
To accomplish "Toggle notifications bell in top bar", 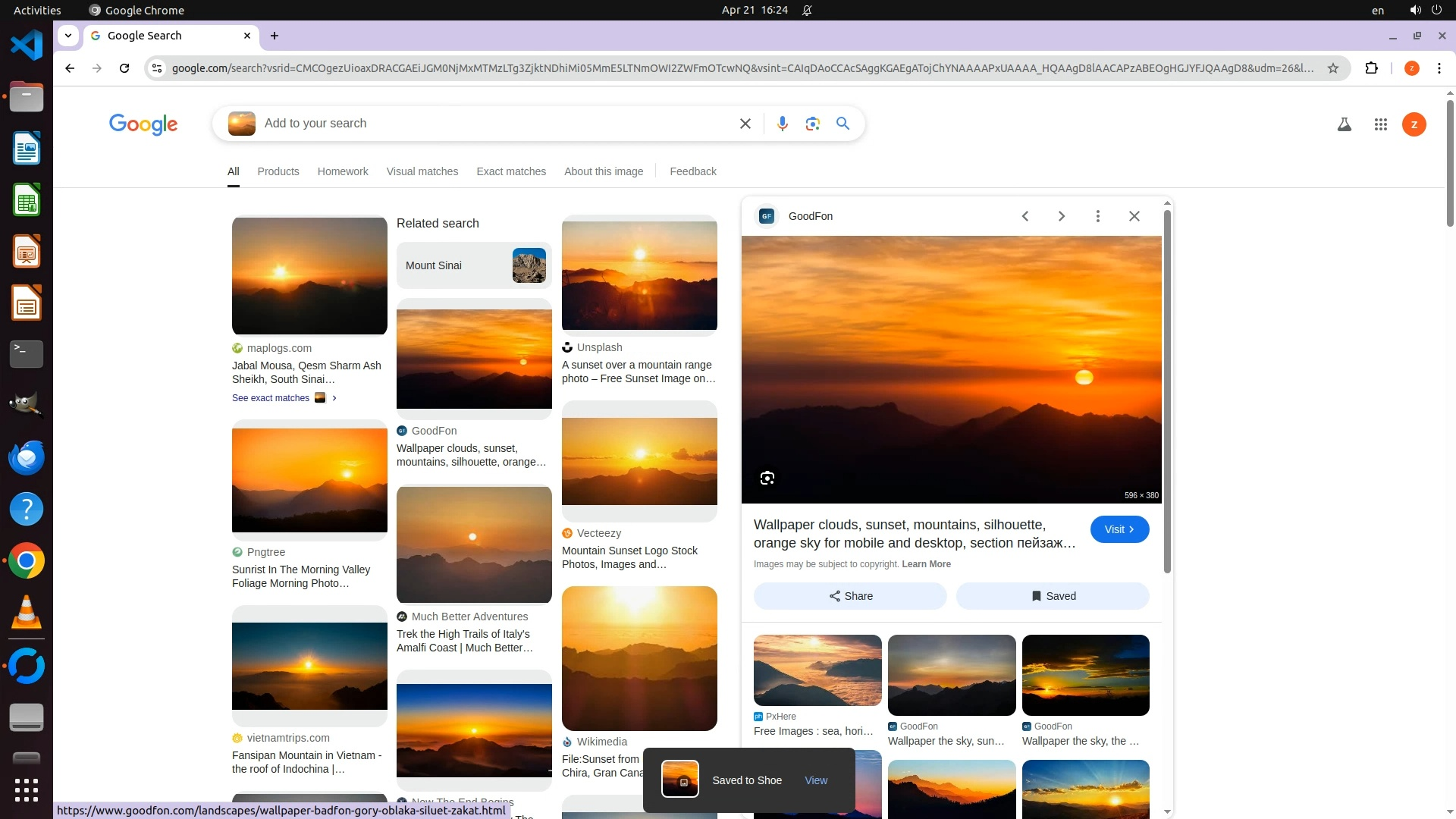I will tap(807, 11).
